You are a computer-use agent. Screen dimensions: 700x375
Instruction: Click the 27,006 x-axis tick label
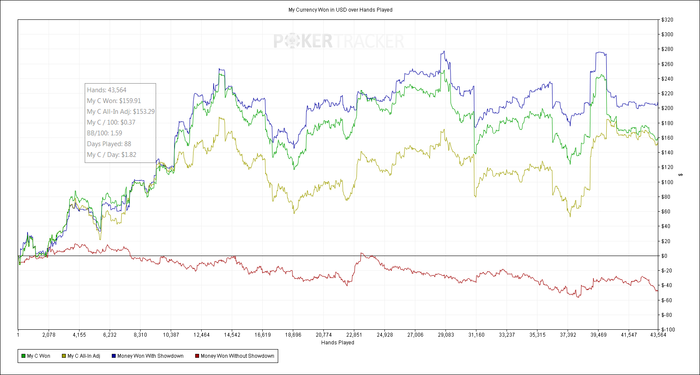(x=415, y=334)
